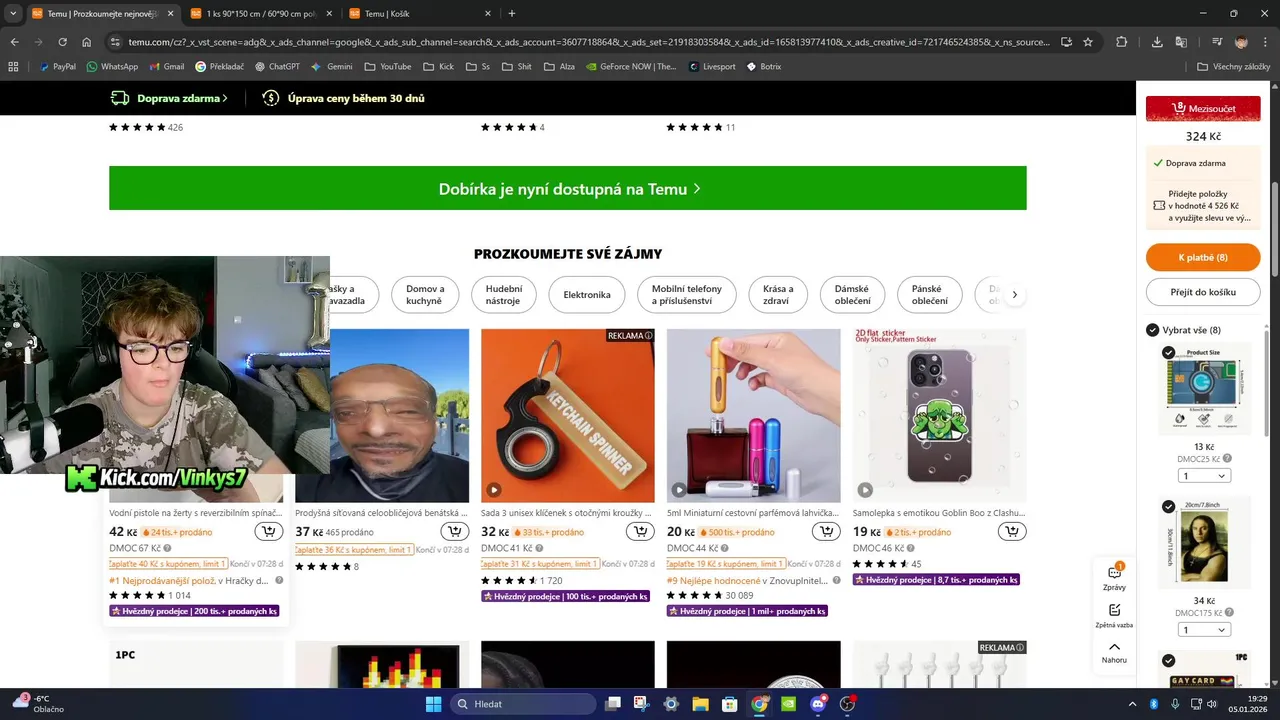Open the Windows Start menu
The height and width of the screenshot is (720, 1280).
433,704
